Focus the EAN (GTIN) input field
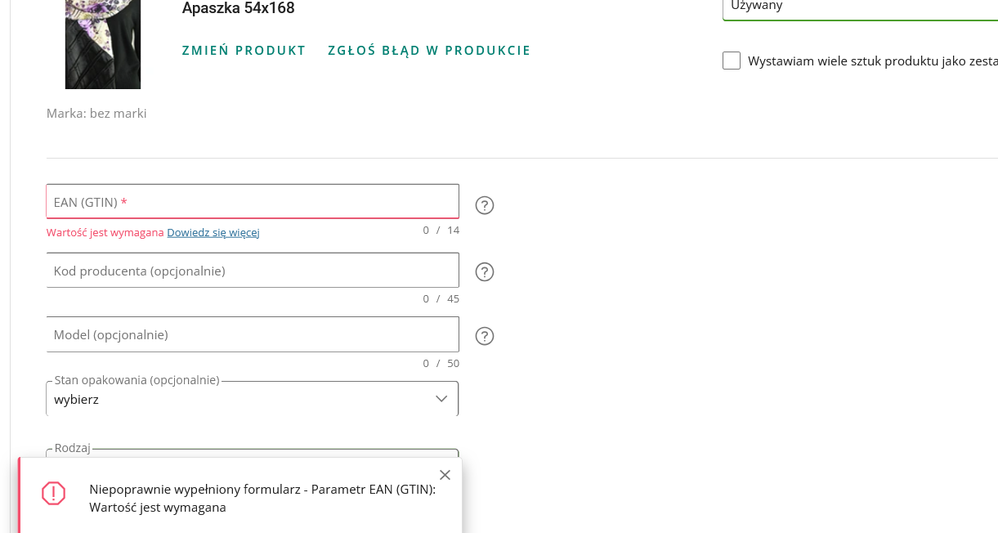 [x=252, y=202]
